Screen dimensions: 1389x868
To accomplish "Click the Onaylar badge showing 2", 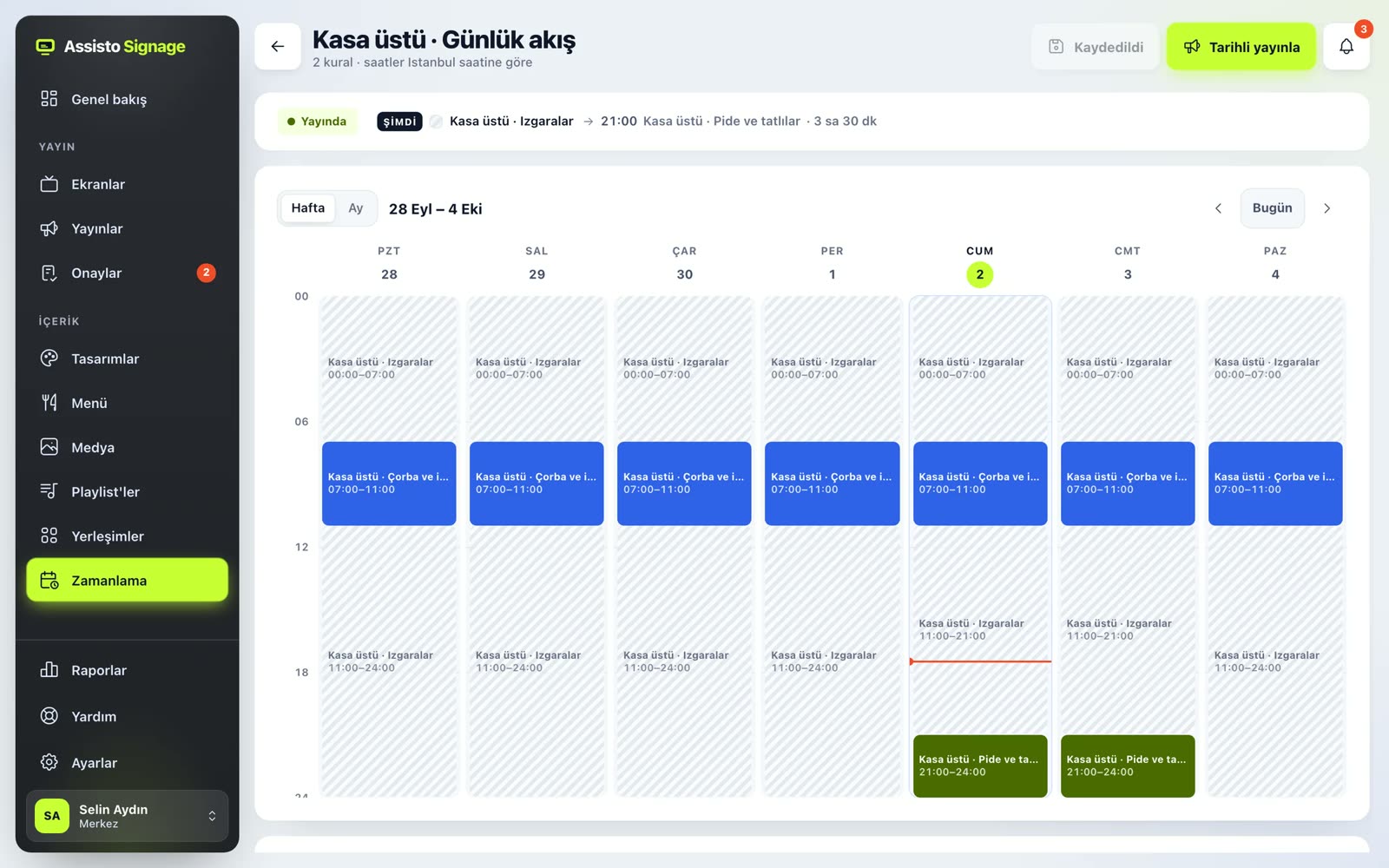I will click(206, 273).
